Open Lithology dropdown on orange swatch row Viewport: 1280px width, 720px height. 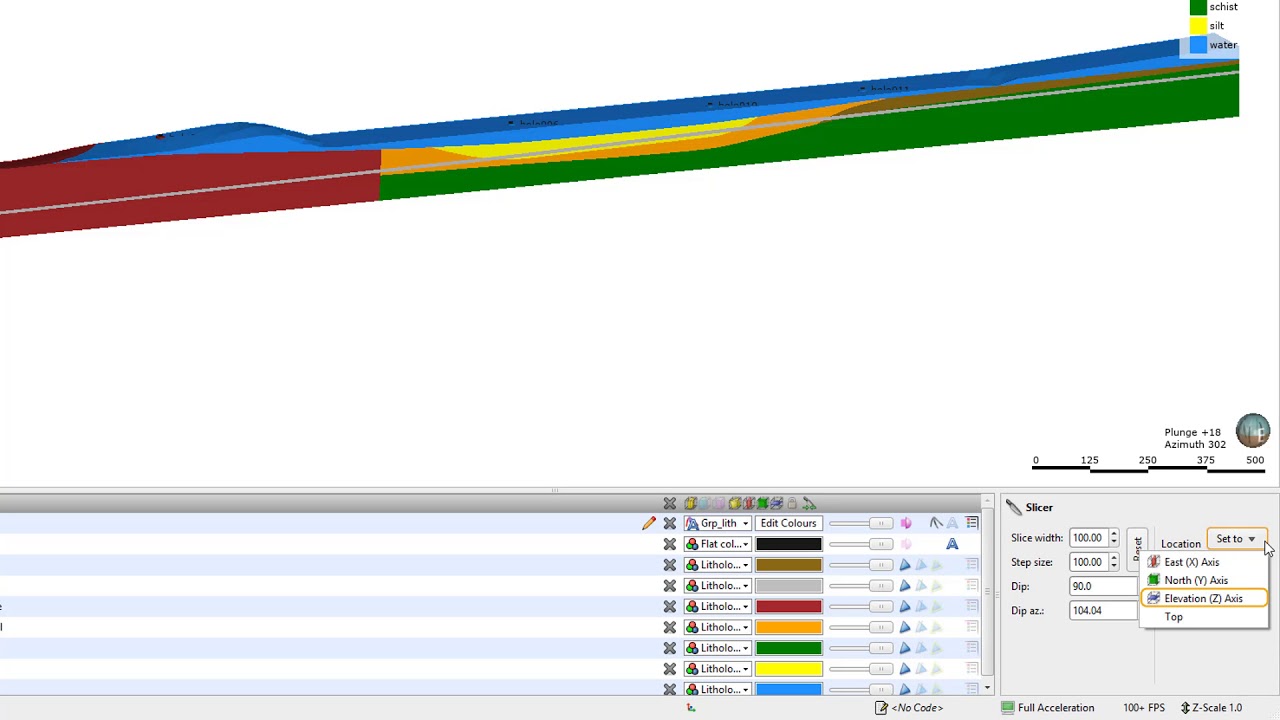717,627
